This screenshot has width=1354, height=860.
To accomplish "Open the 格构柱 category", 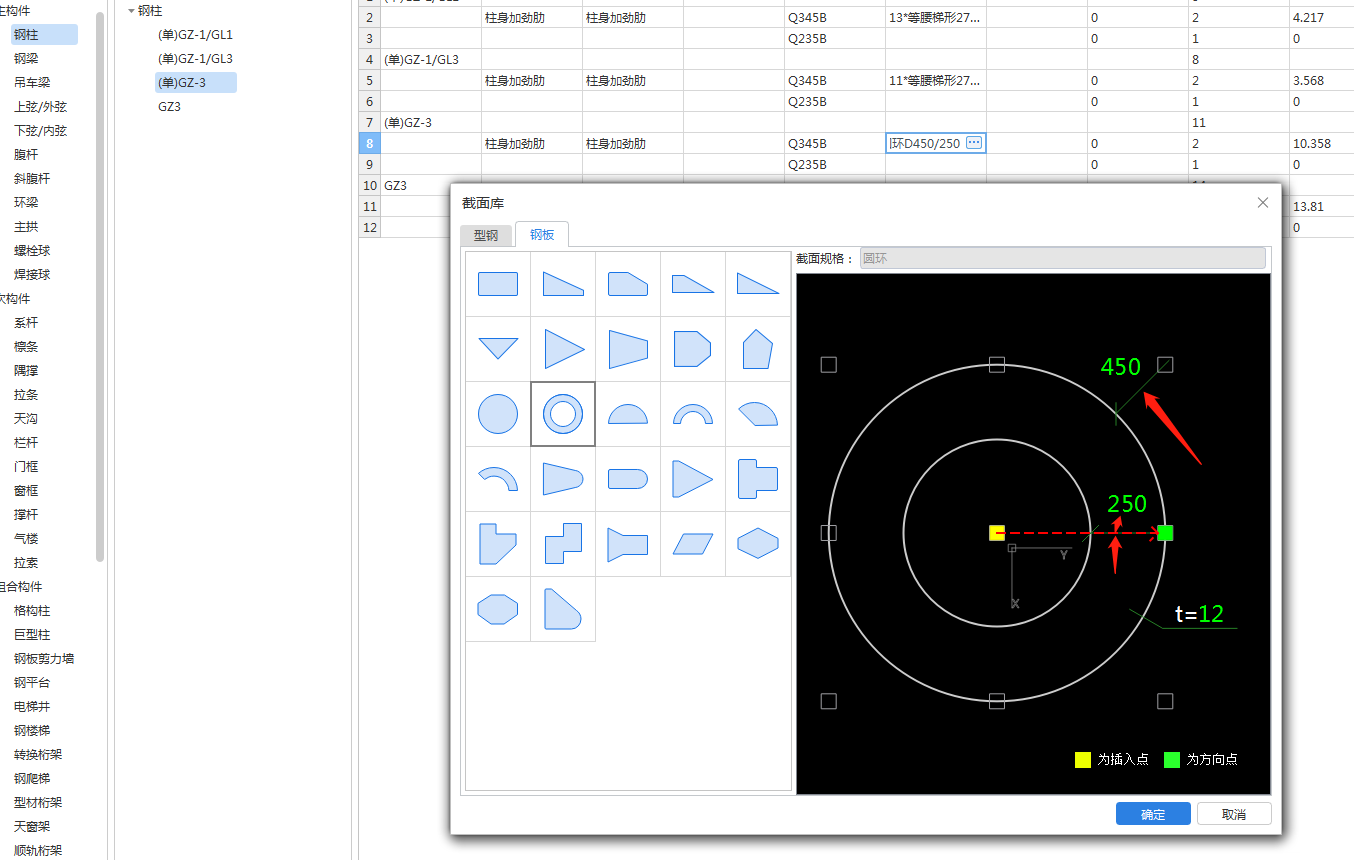I will 32,610.
